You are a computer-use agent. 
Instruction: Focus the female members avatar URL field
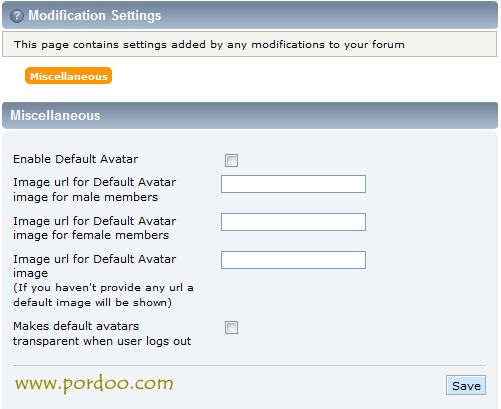click(293, 222)
